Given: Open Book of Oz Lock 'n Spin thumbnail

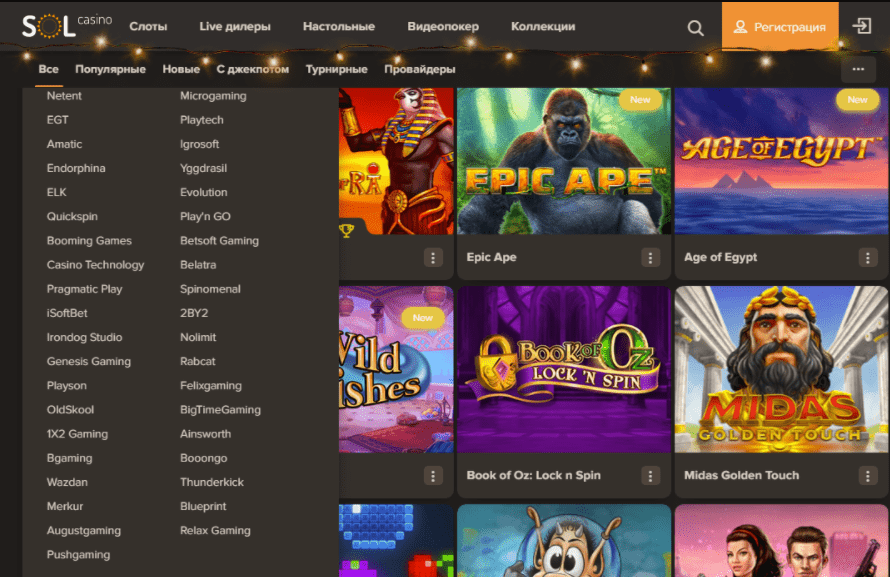Looking at the screenshot, I should coord(564,369).
